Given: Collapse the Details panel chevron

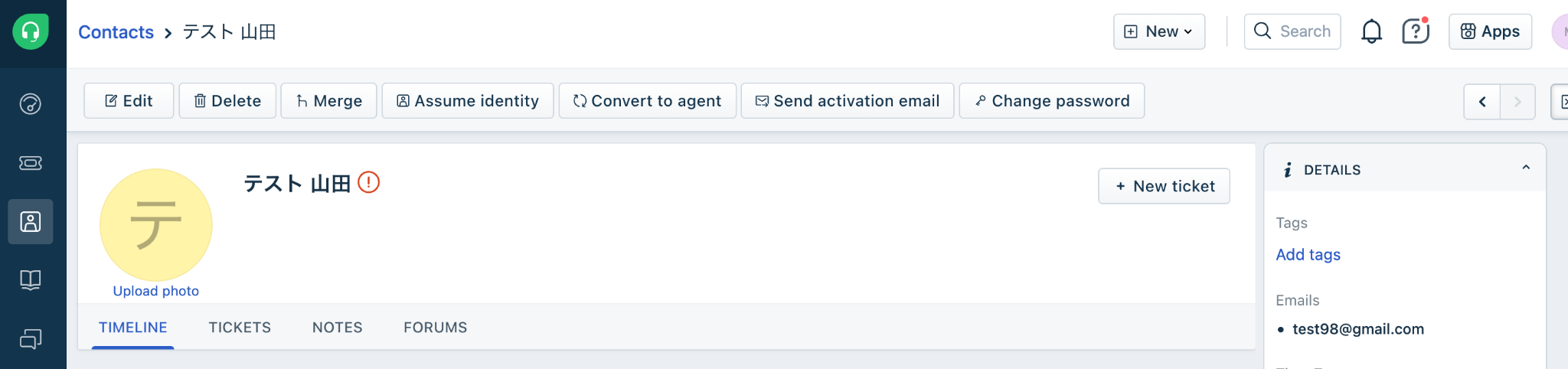Looking at the screenshot, I should 1526,168.
